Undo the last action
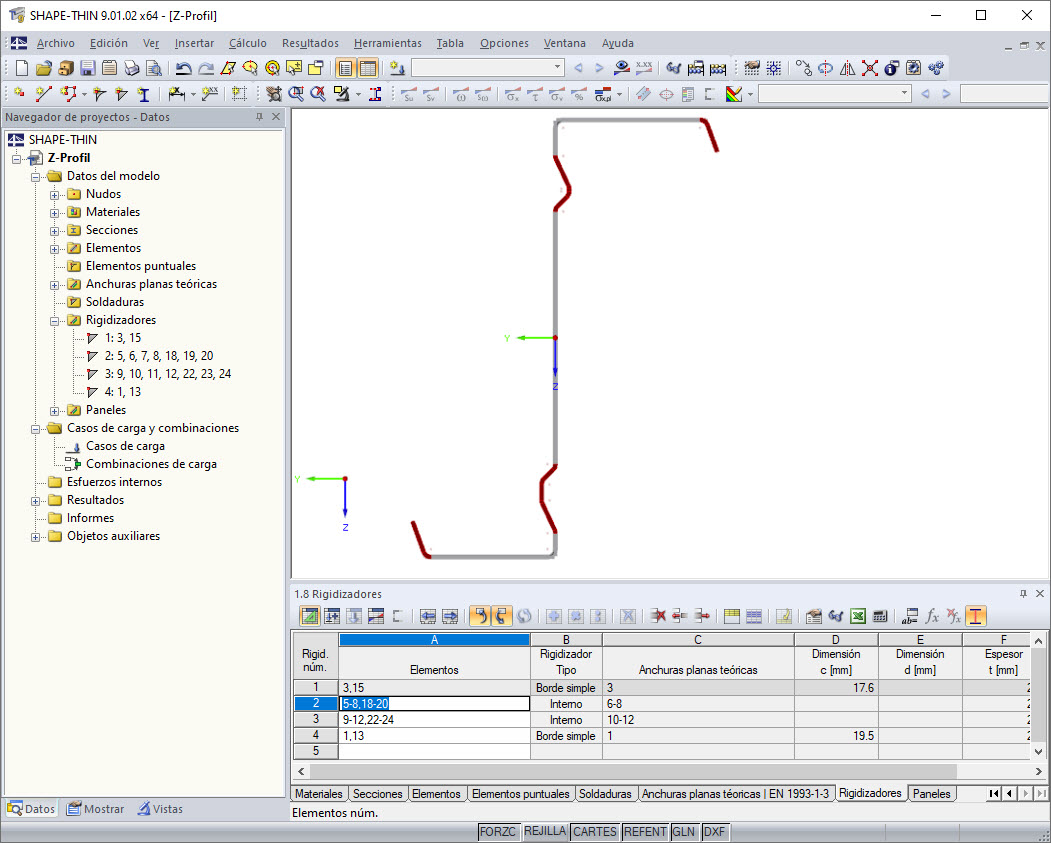Viewport: 1051px width, 843px height. 183,68
